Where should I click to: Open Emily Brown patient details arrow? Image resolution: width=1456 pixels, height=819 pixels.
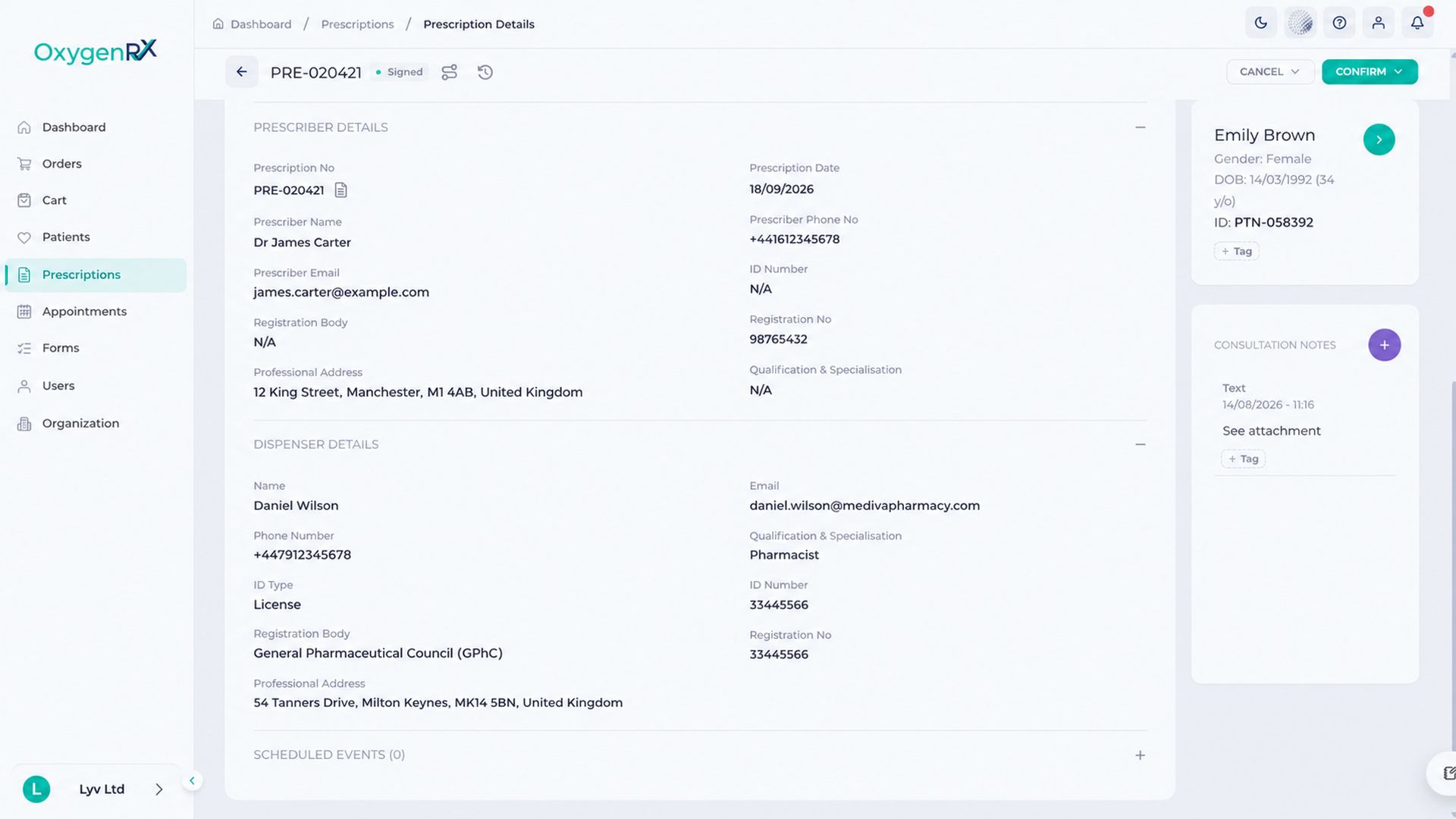point(1379,140)
